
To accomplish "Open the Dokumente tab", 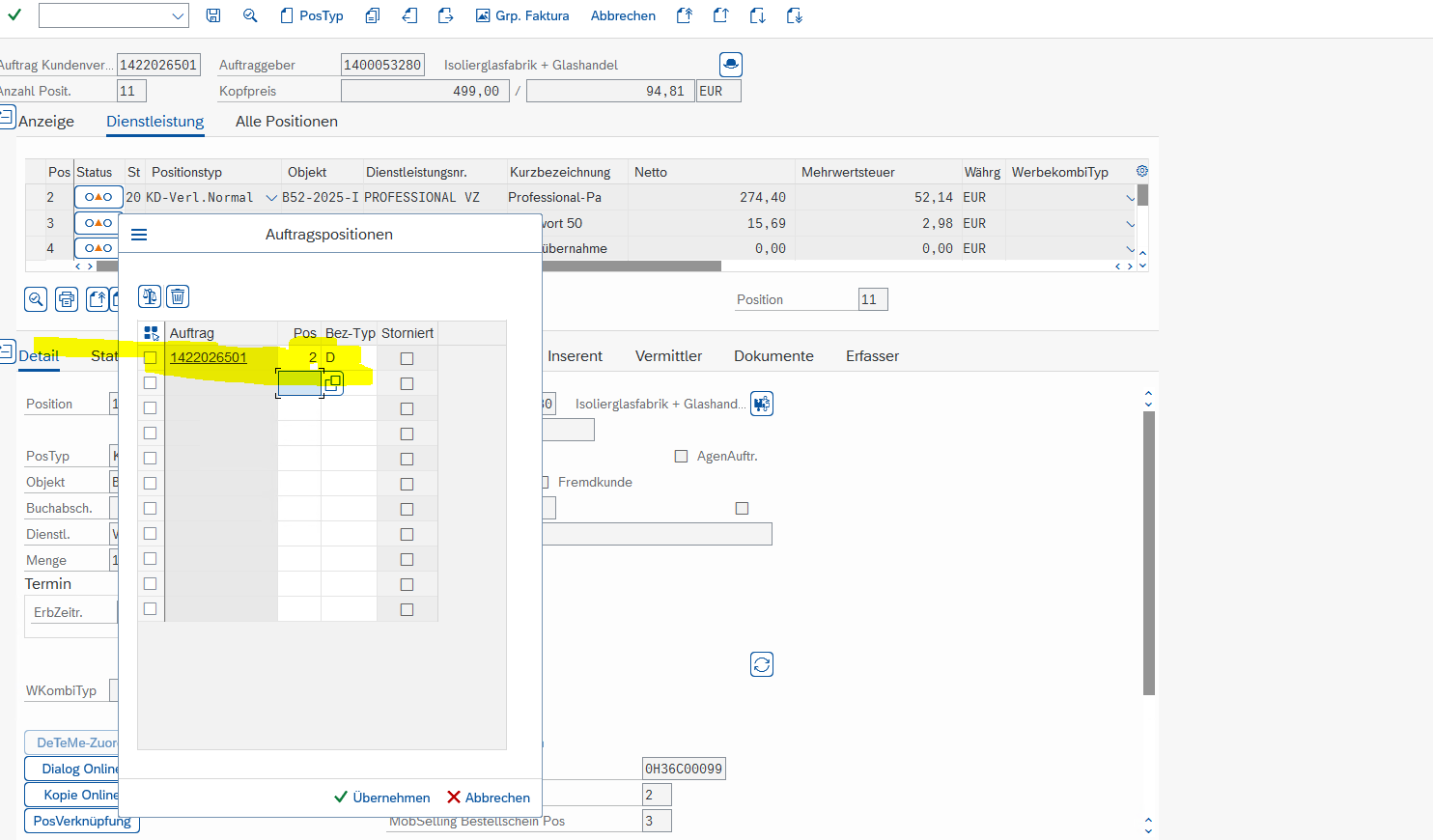I will [773, 355].
